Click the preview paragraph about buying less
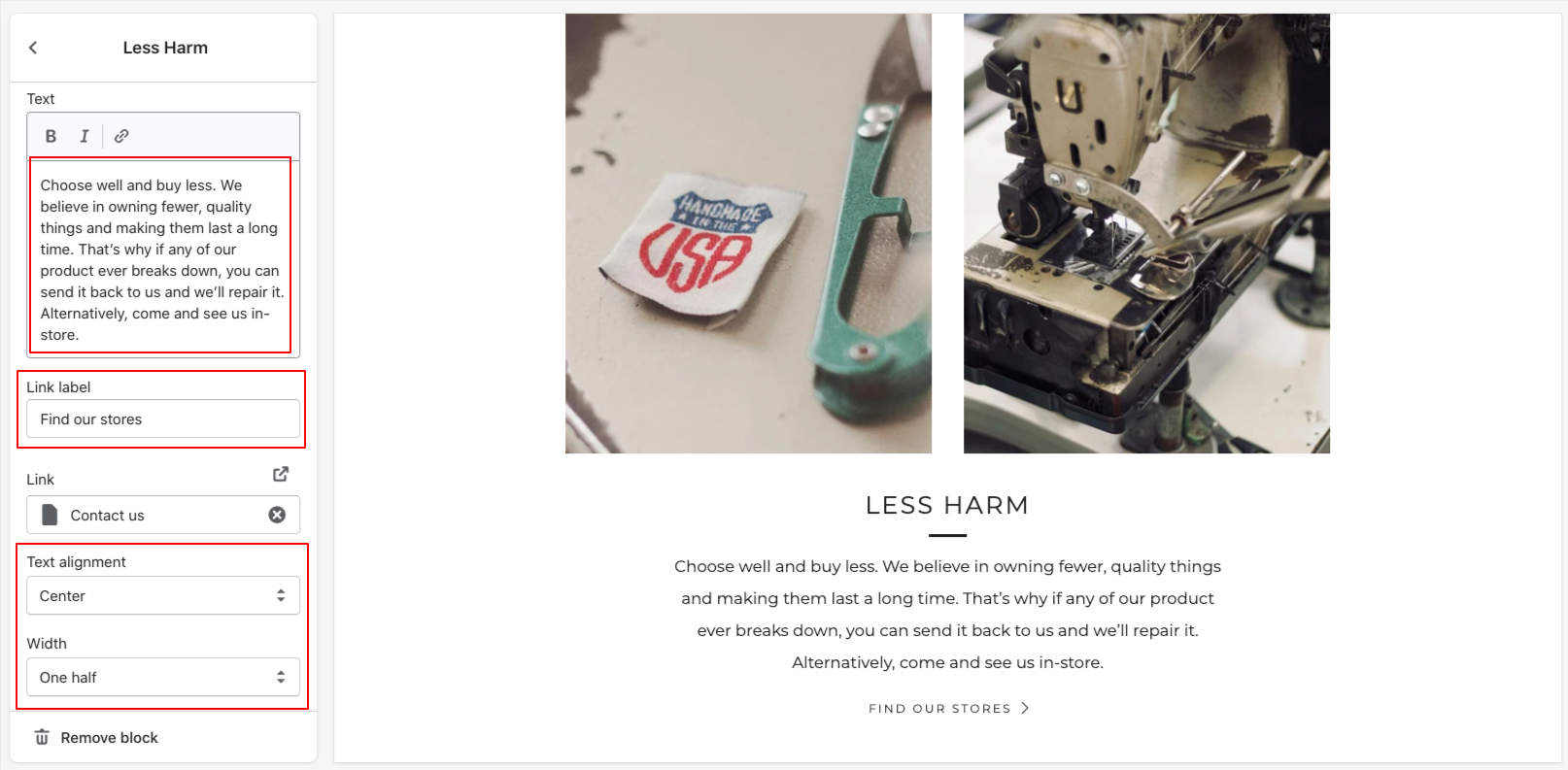The image size is (1568, 770). (x=947, y=614)
